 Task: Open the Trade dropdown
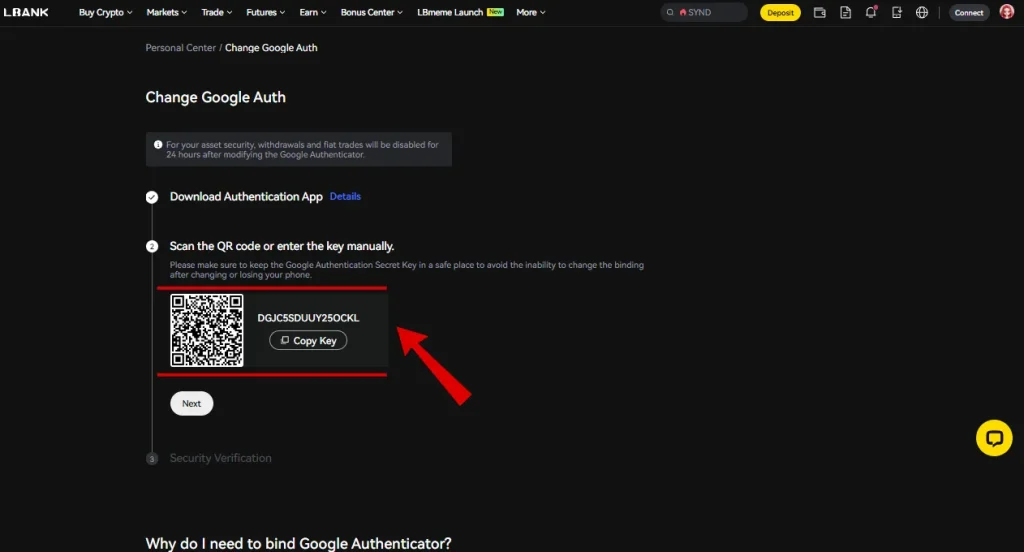coord(216,12)
